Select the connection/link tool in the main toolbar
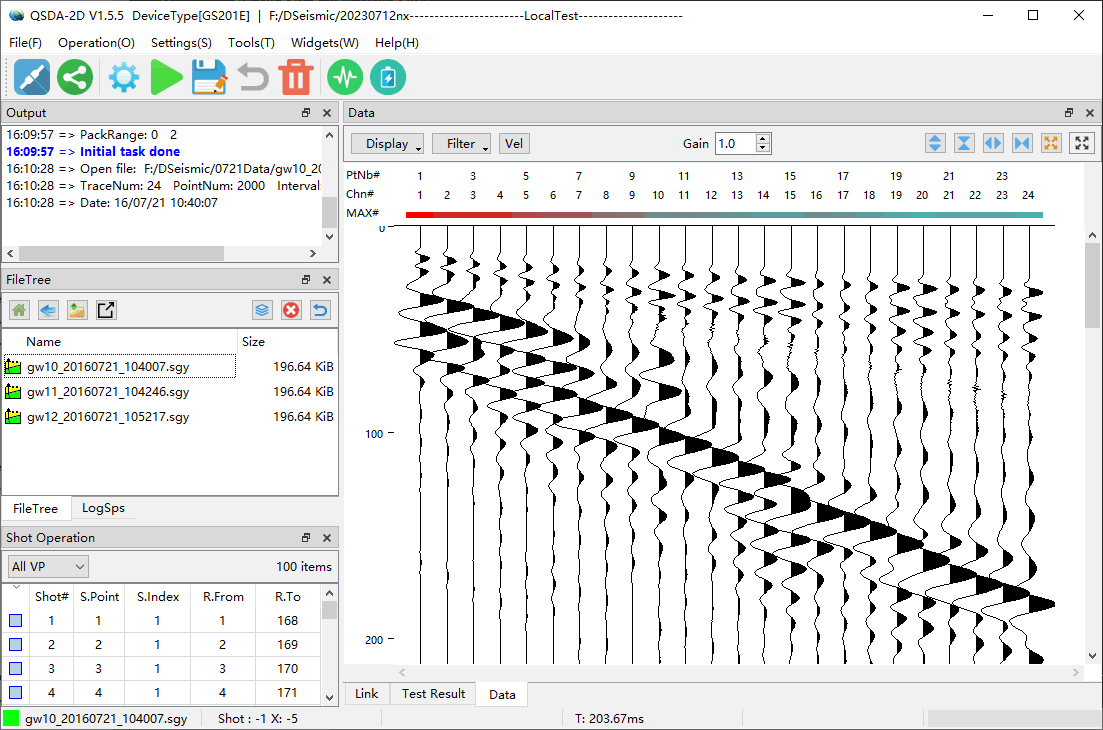The height and width of the screenshot is (730, 1103). 32,77
